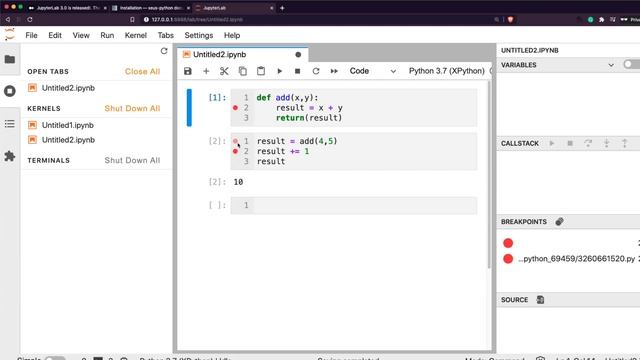Screen dimensions: 640x360
Task: Open the Tabs menu
Action: click(166, 36)
